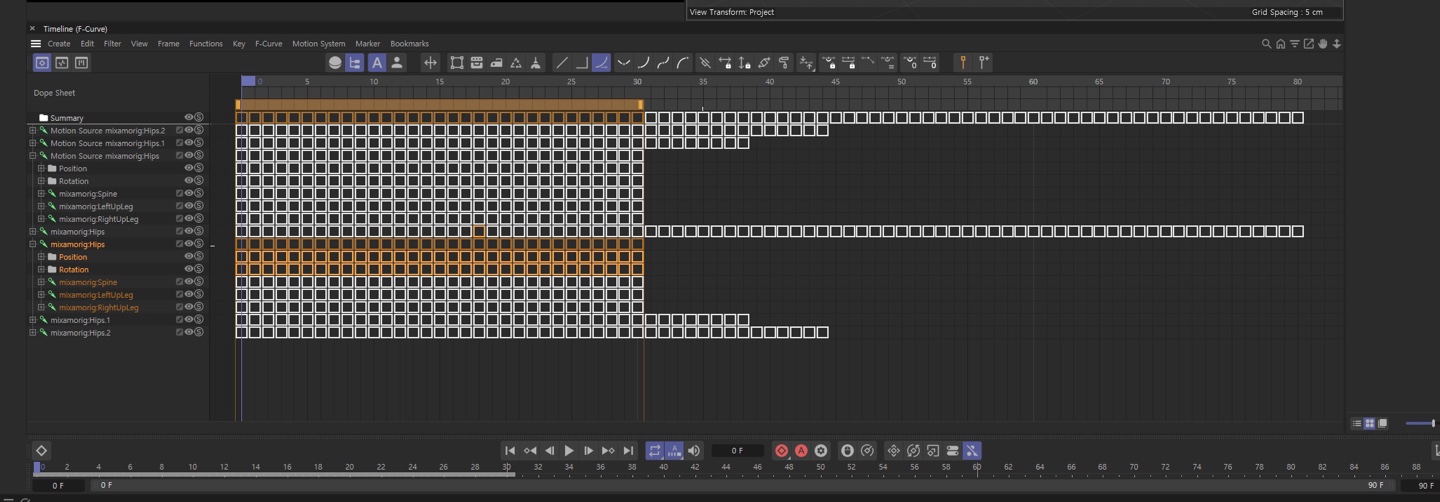Toggle sound speaker button in playback bar
Viewport: 1440px width, 502px height.
694,451
